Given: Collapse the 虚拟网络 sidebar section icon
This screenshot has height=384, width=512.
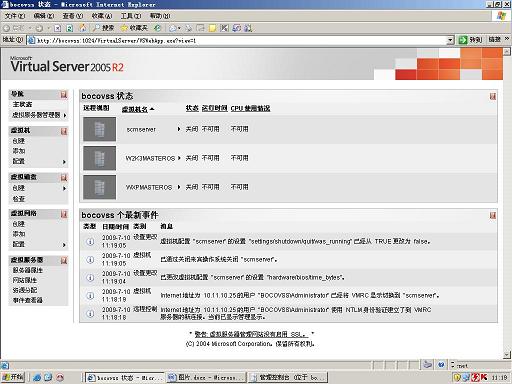Looking at the screenshot, I should (x=64, y=214).
